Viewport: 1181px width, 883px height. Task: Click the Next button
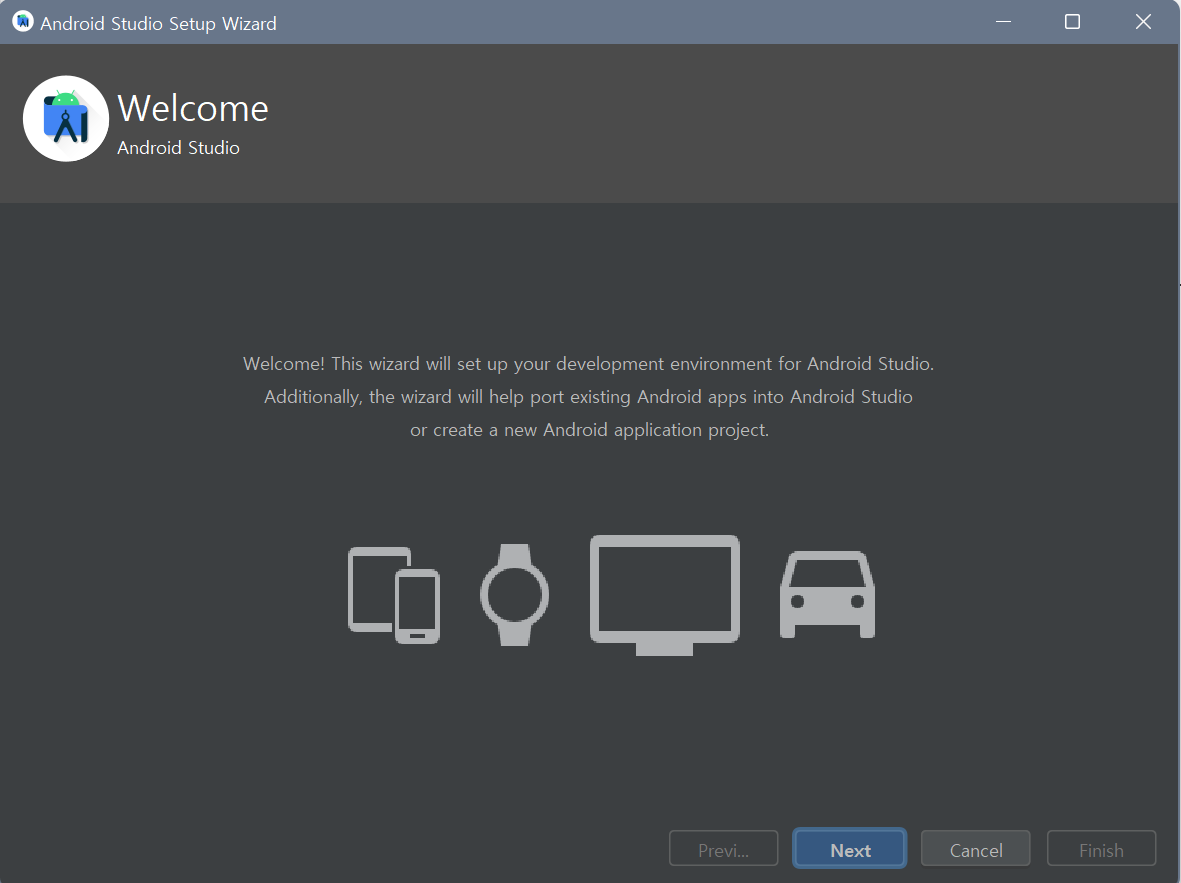(850, 849)
